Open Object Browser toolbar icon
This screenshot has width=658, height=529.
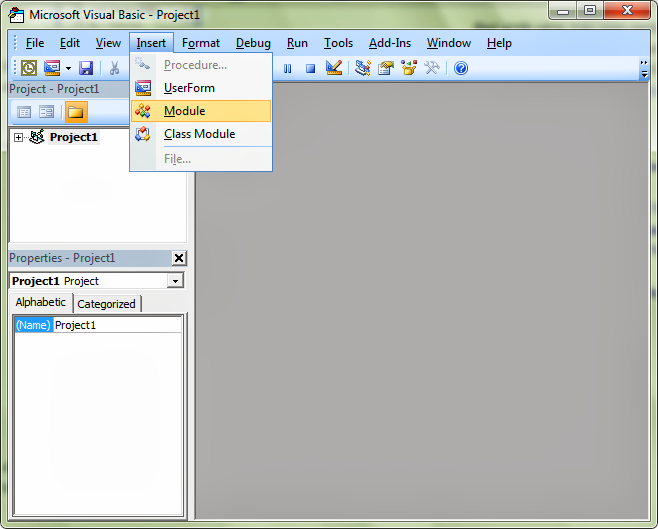click(409, 68)
